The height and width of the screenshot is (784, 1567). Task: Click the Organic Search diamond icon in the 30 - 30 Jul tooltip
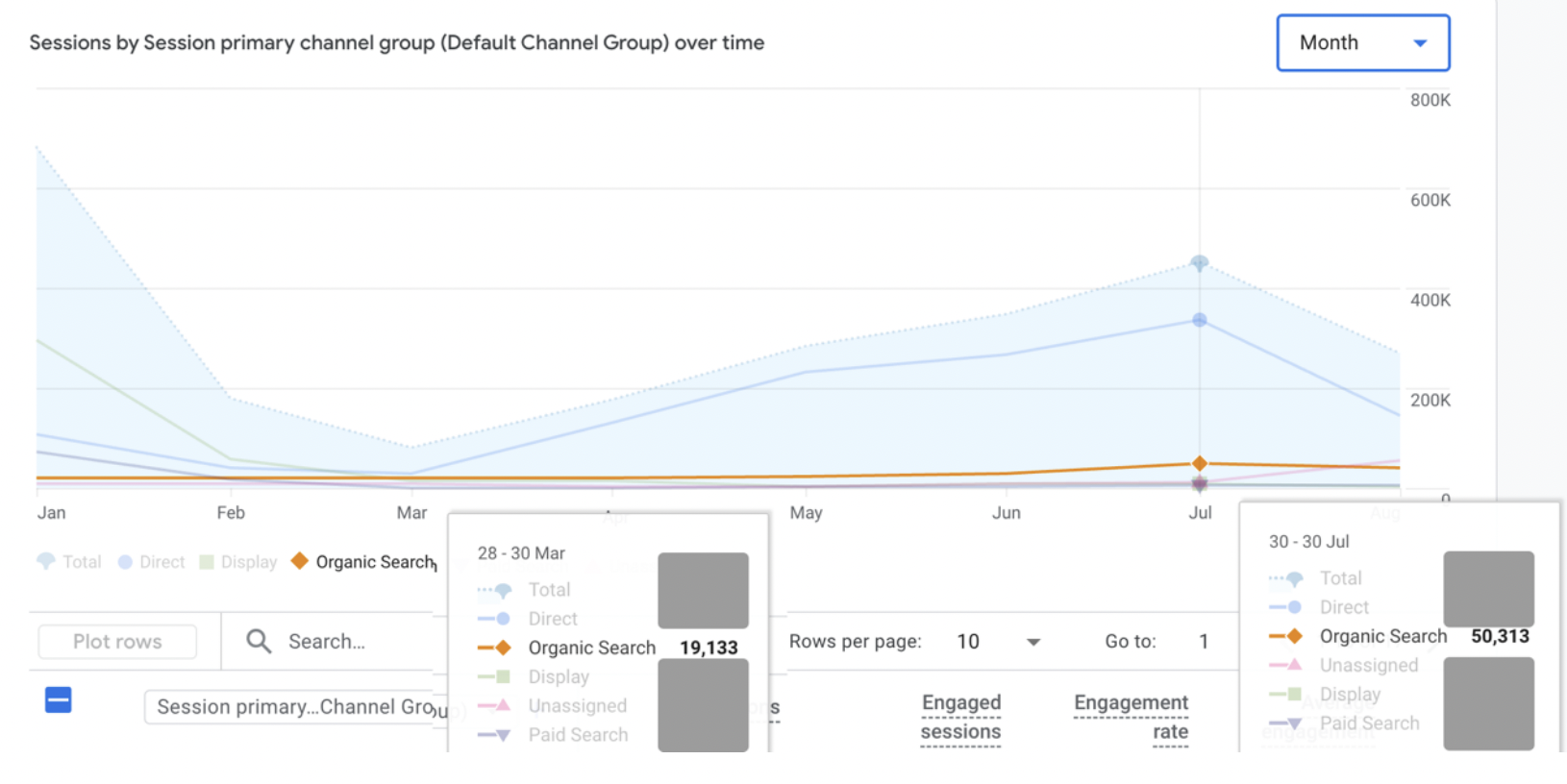point(1286,636)
